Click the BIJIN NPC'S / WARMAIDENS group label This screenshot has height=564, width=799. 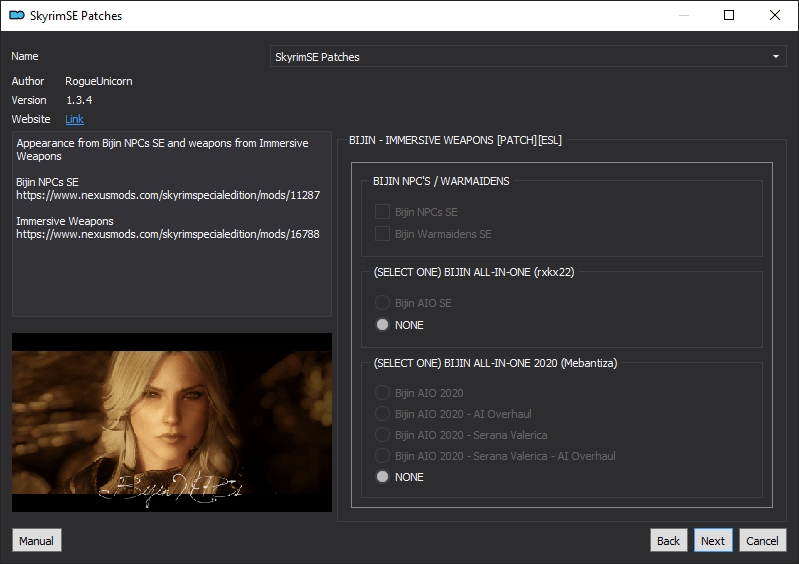click(x=441, y=181)
